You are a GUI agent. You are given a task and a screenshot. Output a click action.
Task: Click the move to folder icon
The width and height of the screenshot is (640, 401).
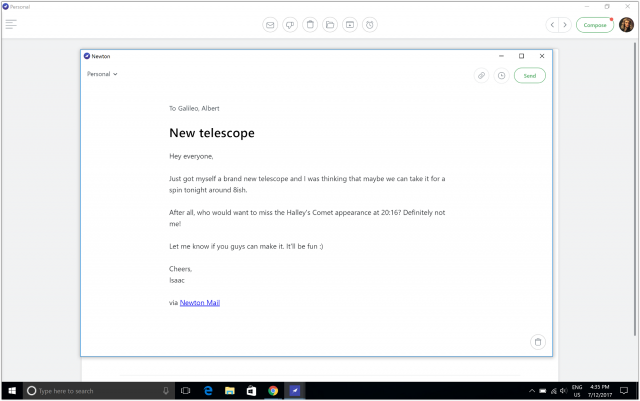pos(330,24)
